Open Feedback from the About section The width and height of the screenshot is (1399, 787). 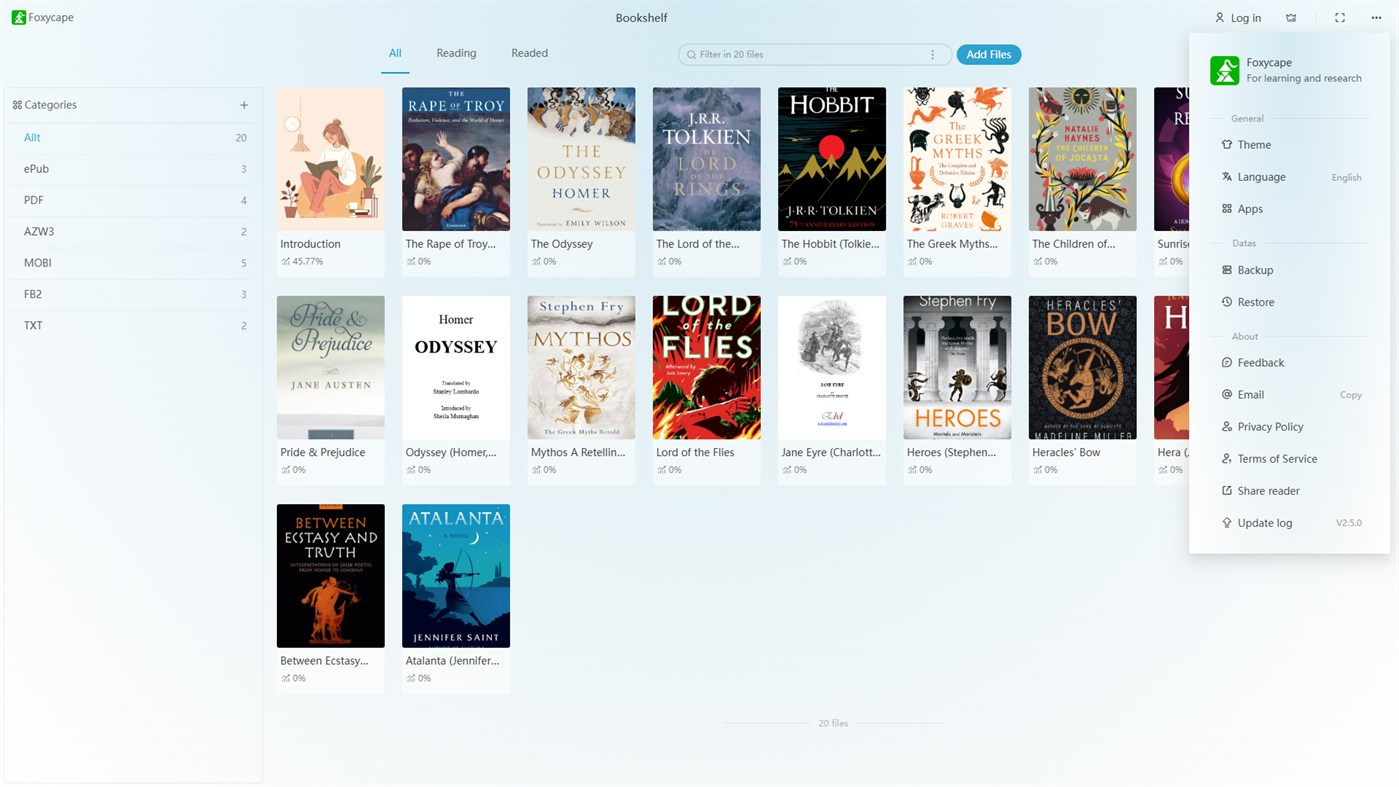[x=1260, y=362]
